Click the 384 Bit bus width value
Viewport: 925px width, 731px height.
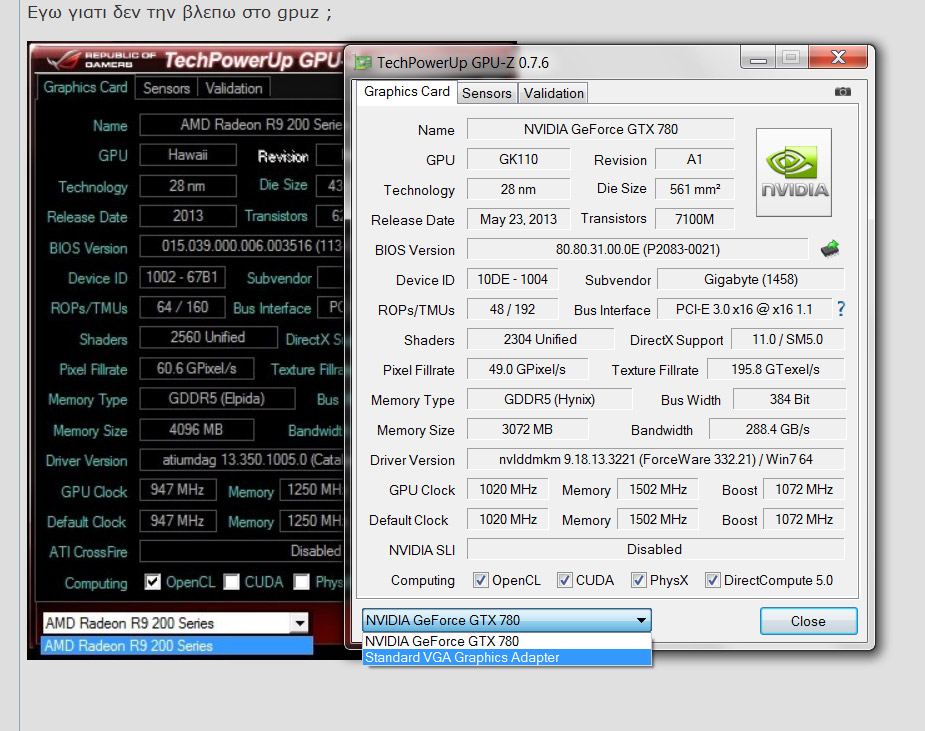(789, 399)
